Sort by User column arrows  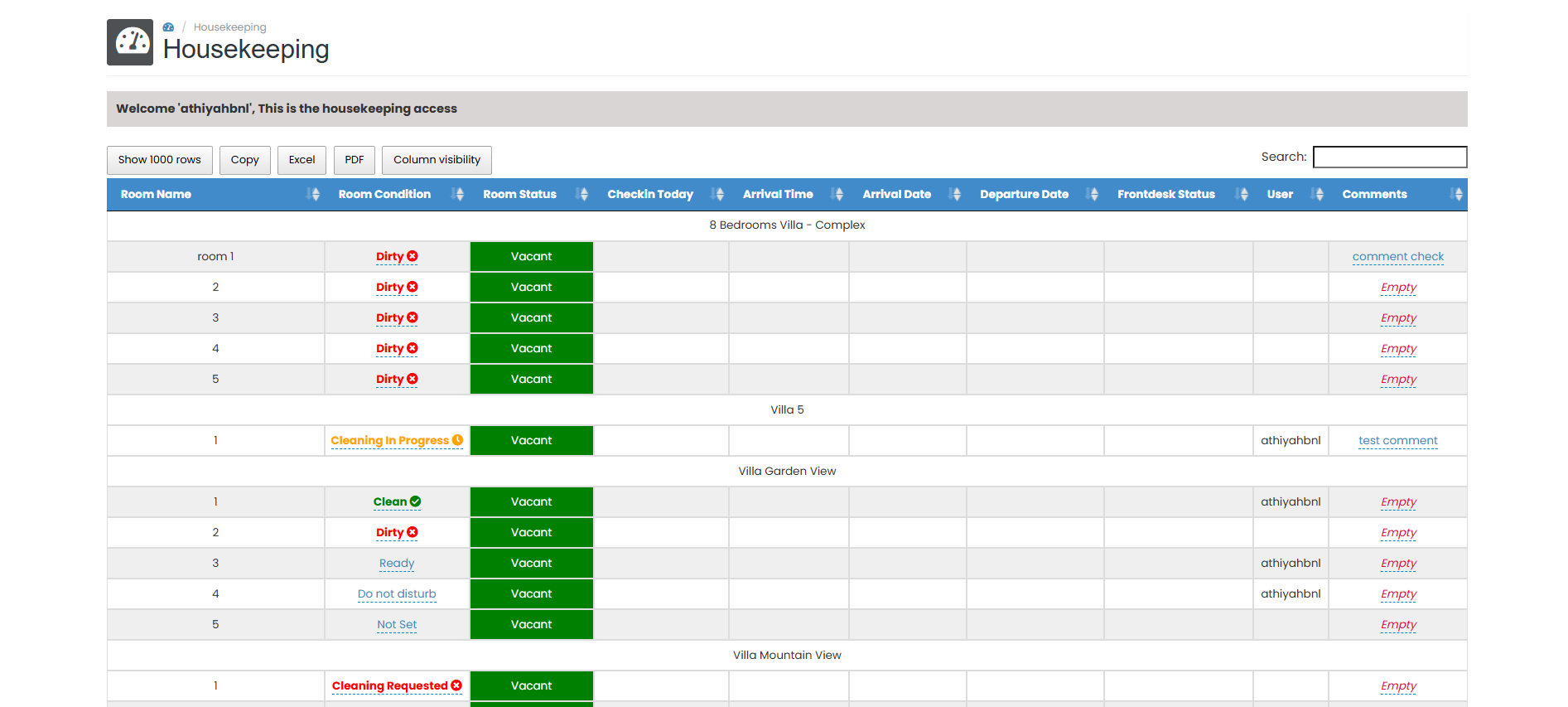click(1318, 194)
